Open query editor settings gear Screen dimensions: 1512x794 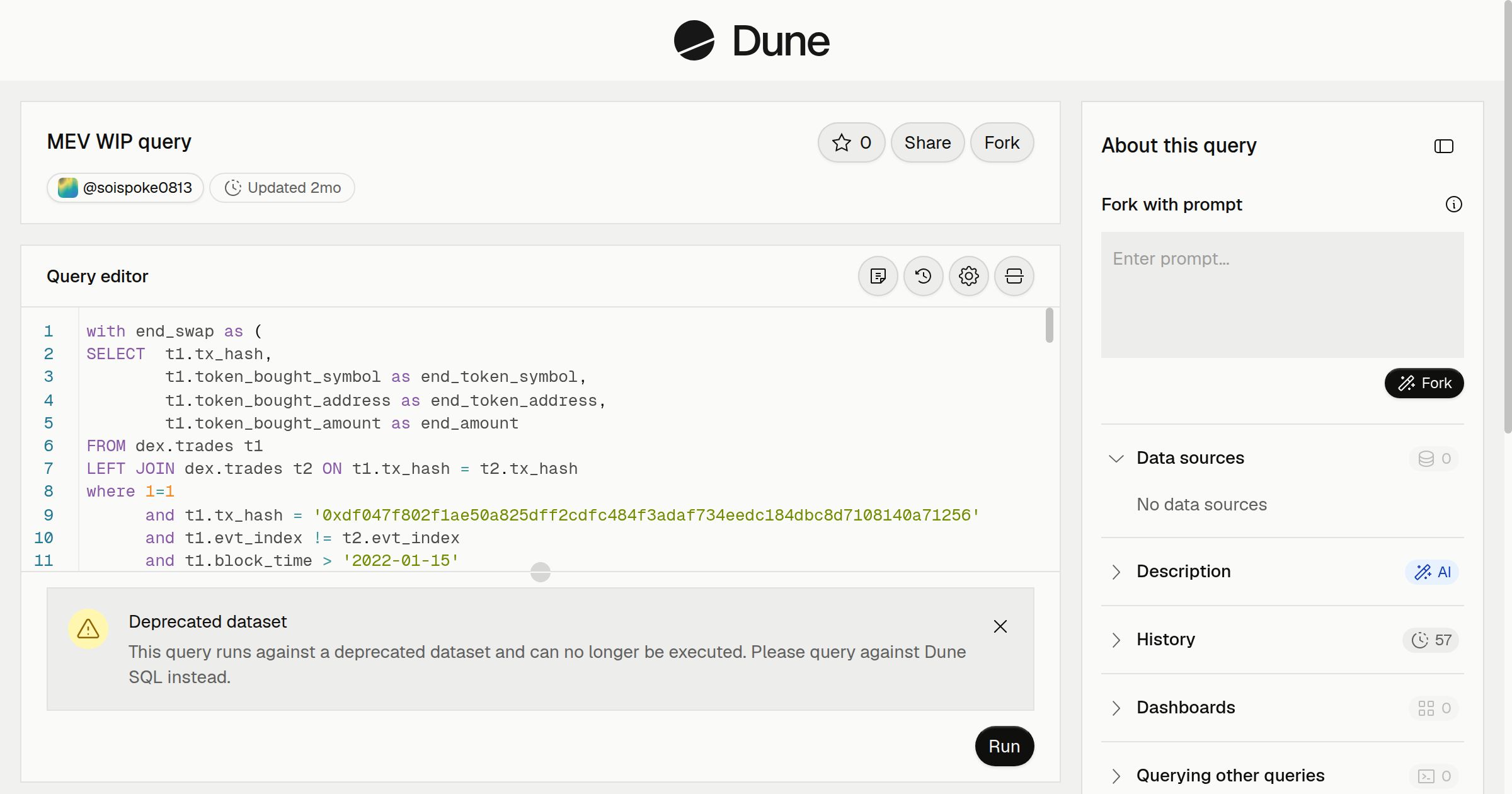click(968, 276)
